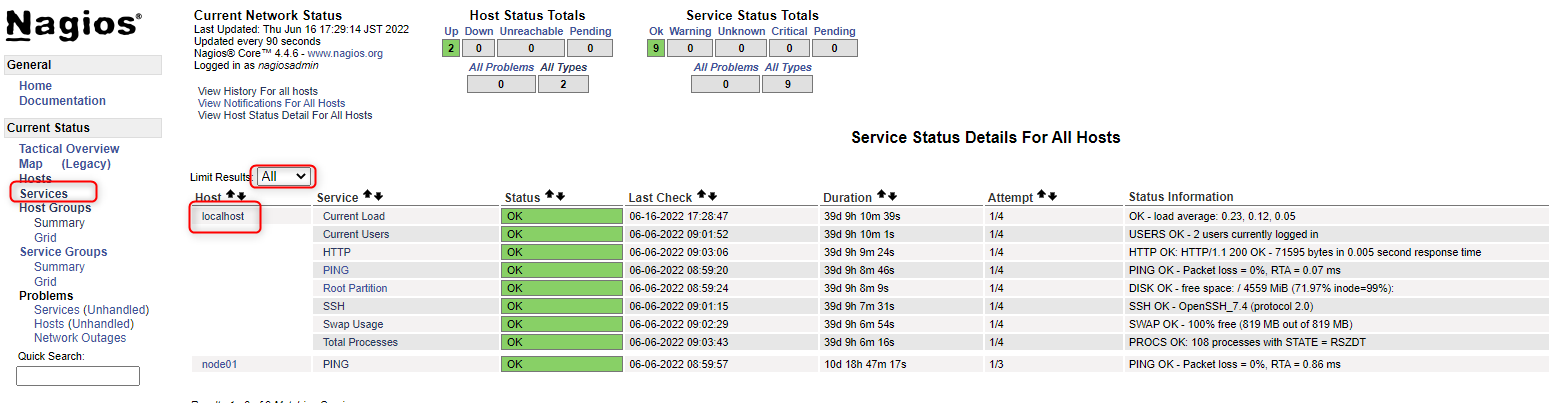Click host totals All Types link
The height and width of the screenshot is (403, 1549).
[564, 68]
